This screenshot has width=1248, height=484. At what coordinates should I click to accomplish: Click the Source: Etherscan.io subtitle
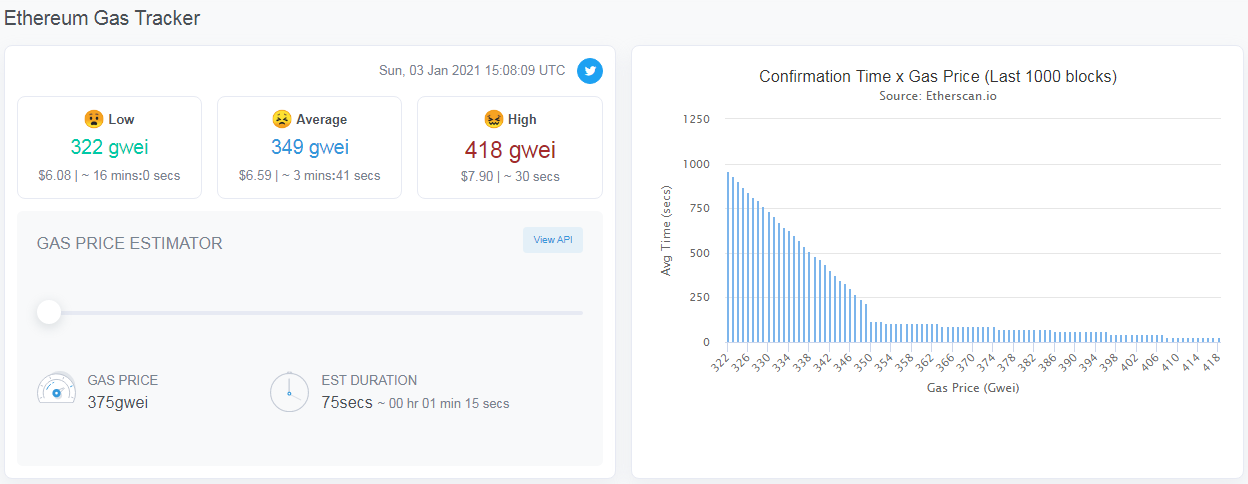click(938, 97)
